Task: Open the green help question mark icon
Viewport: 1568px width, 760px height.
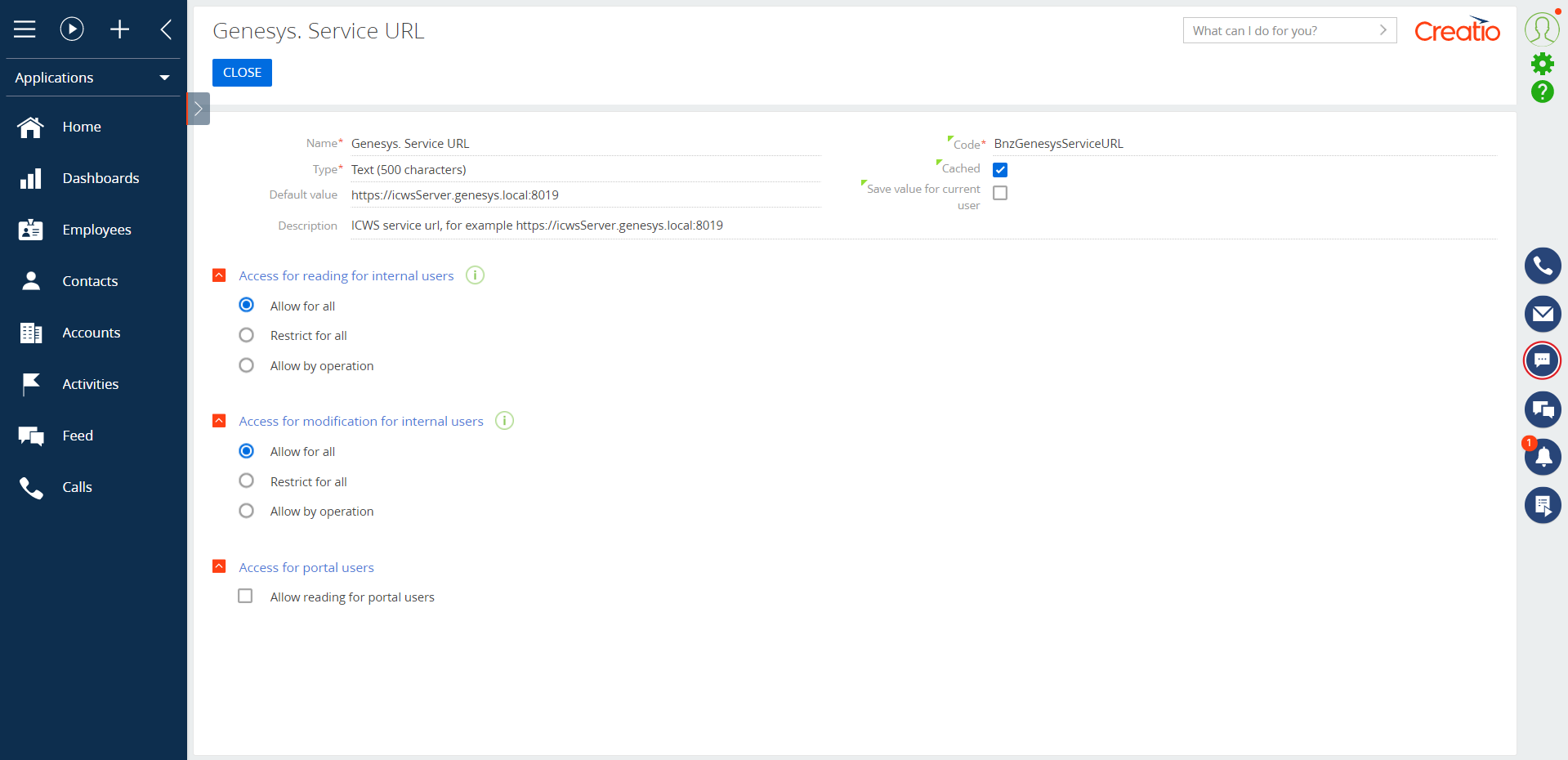Action: [x=1542, y=92]
